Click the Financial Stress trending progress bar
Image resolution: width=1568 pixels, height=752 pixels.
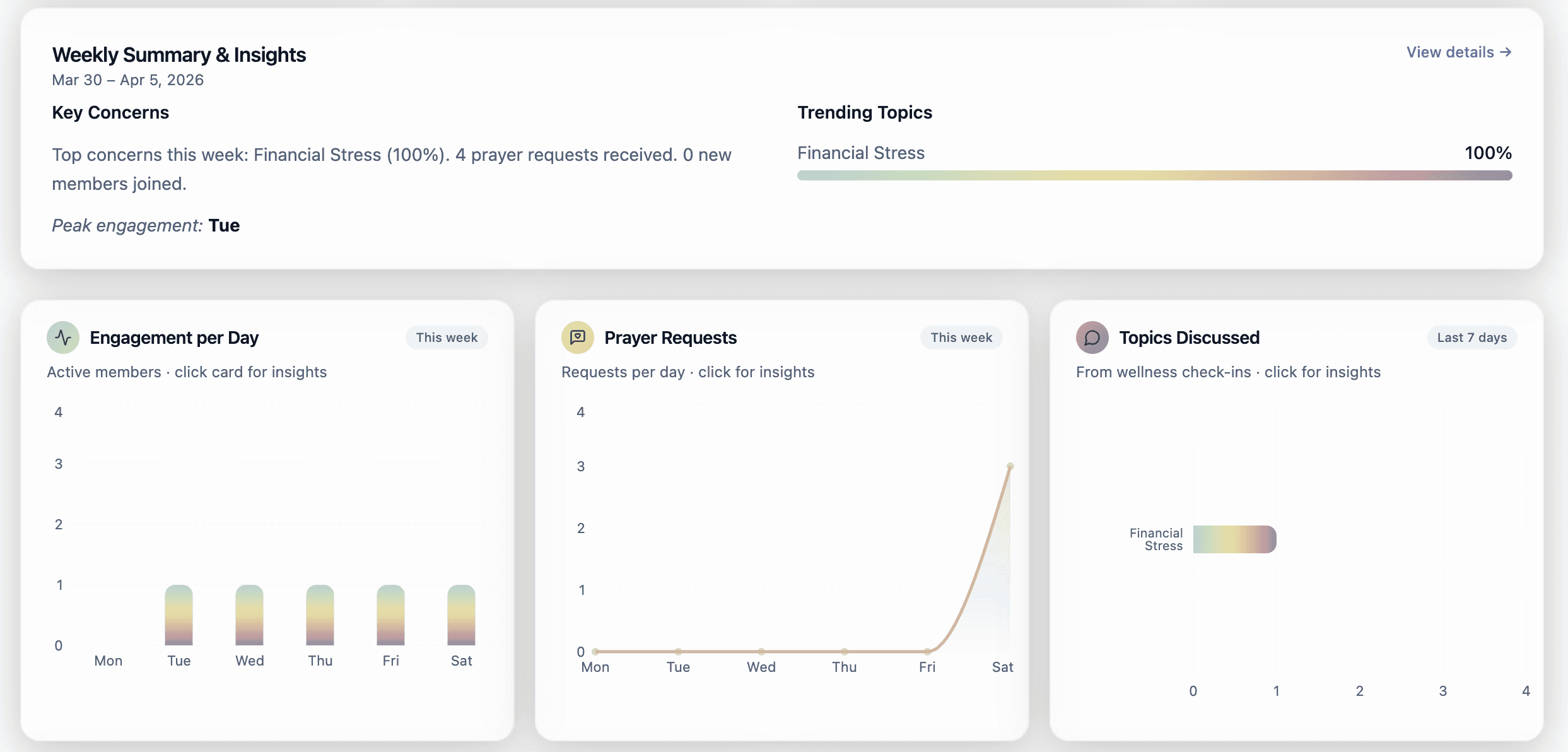(x=1154, y=175)
